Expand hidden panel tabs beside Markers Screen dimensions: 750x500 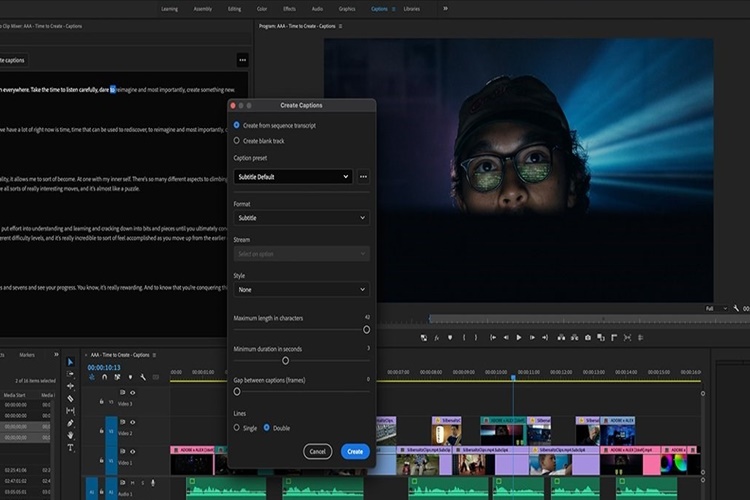pyautogui.click(x=56, y=355)
